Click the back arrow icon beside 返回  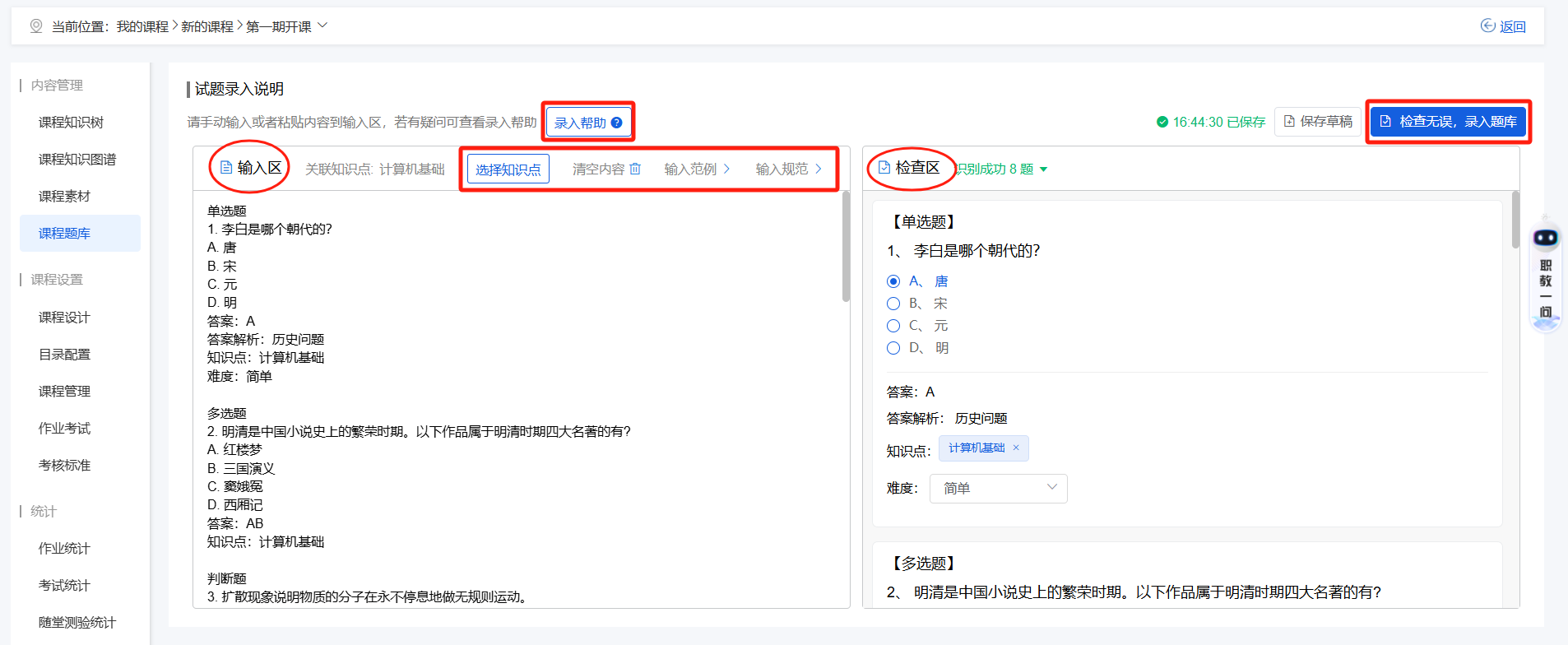tap(1487, 26)
